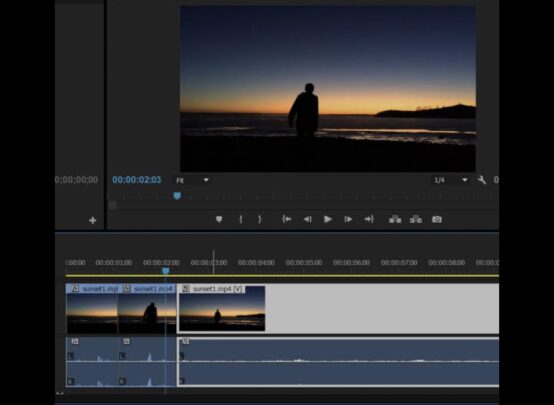Open monitor settings via the wrench icon
This screenshot has width=554, height=405.
click(x=482, y=180)
